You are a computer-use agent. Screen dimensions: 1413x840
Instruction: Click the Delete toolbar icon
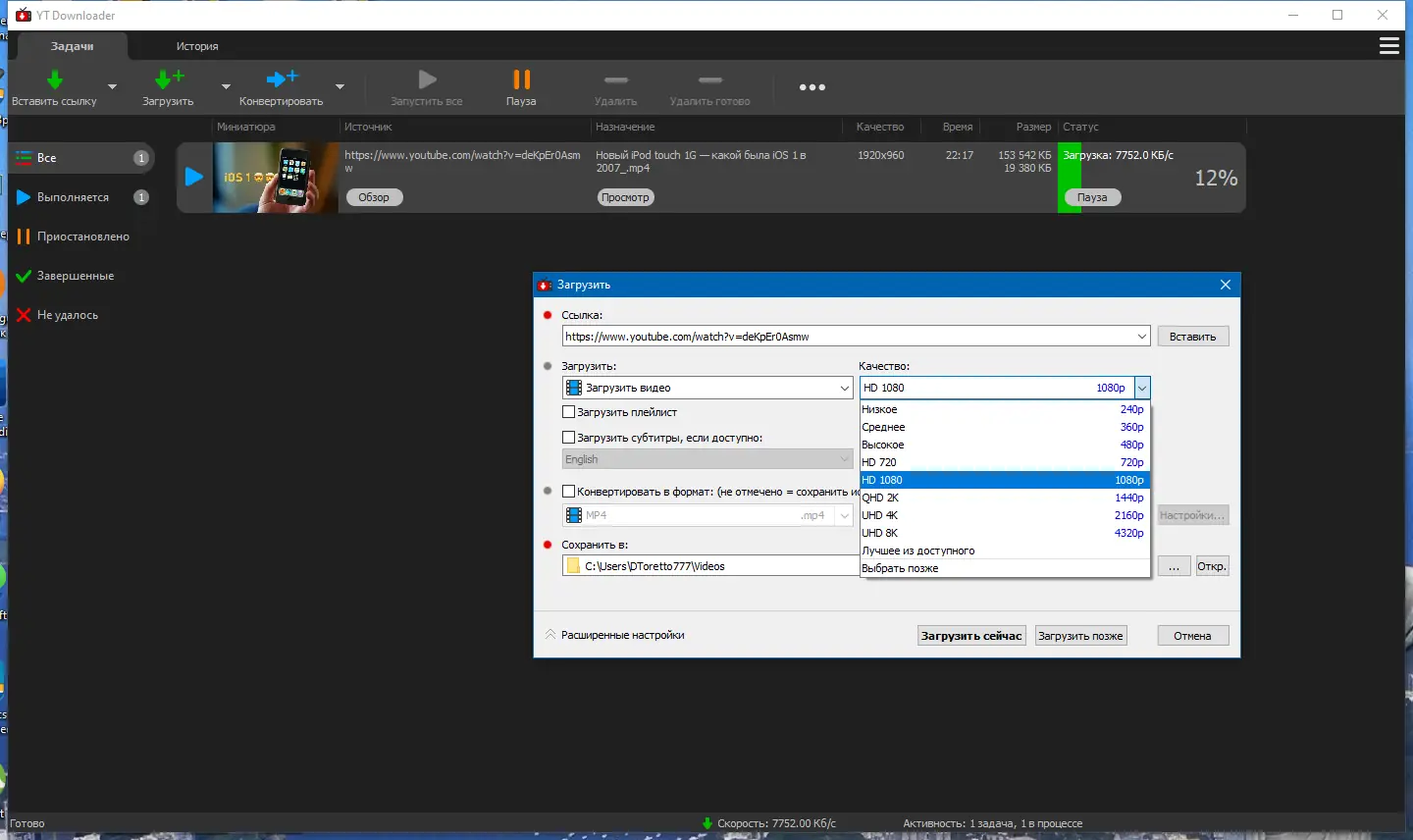click(x=616, y=79)
